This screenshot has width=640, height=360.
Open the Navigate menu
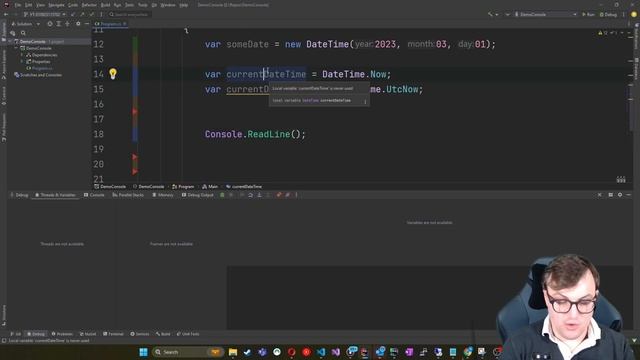pos(56,5)
